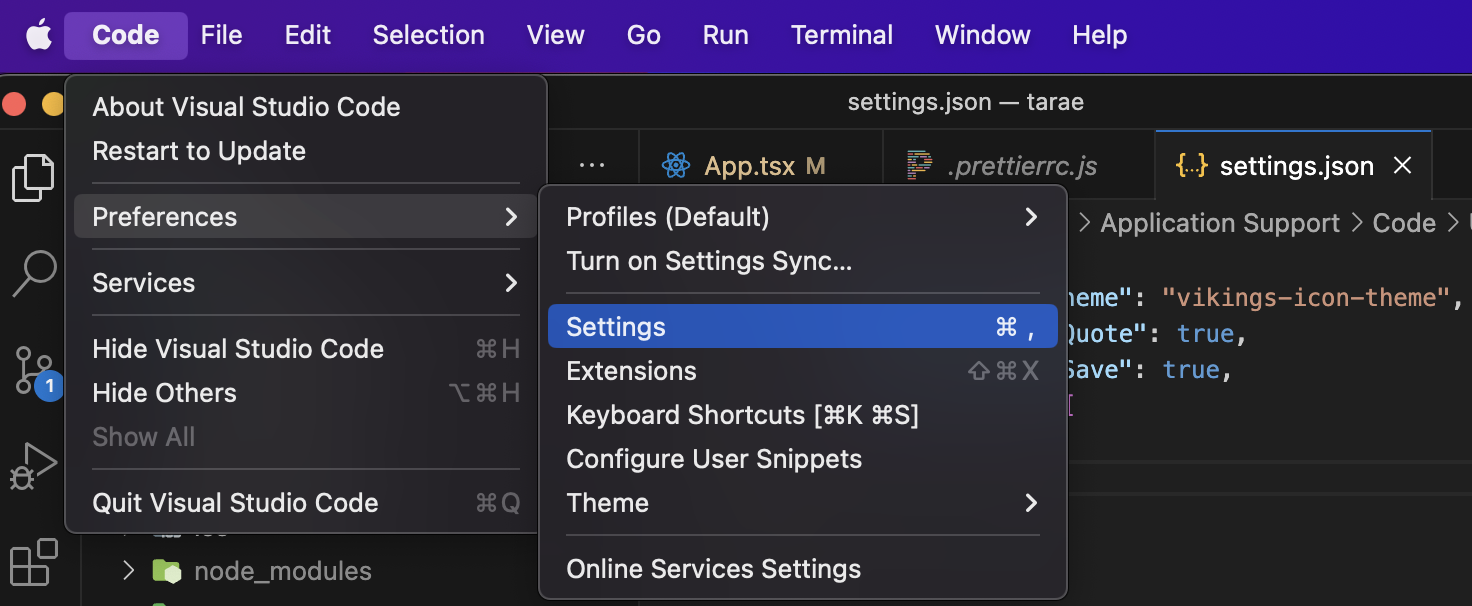Click the Application Support breadcrumb
This screenshot has height=606, width=1472.
tap(1220, 223)
